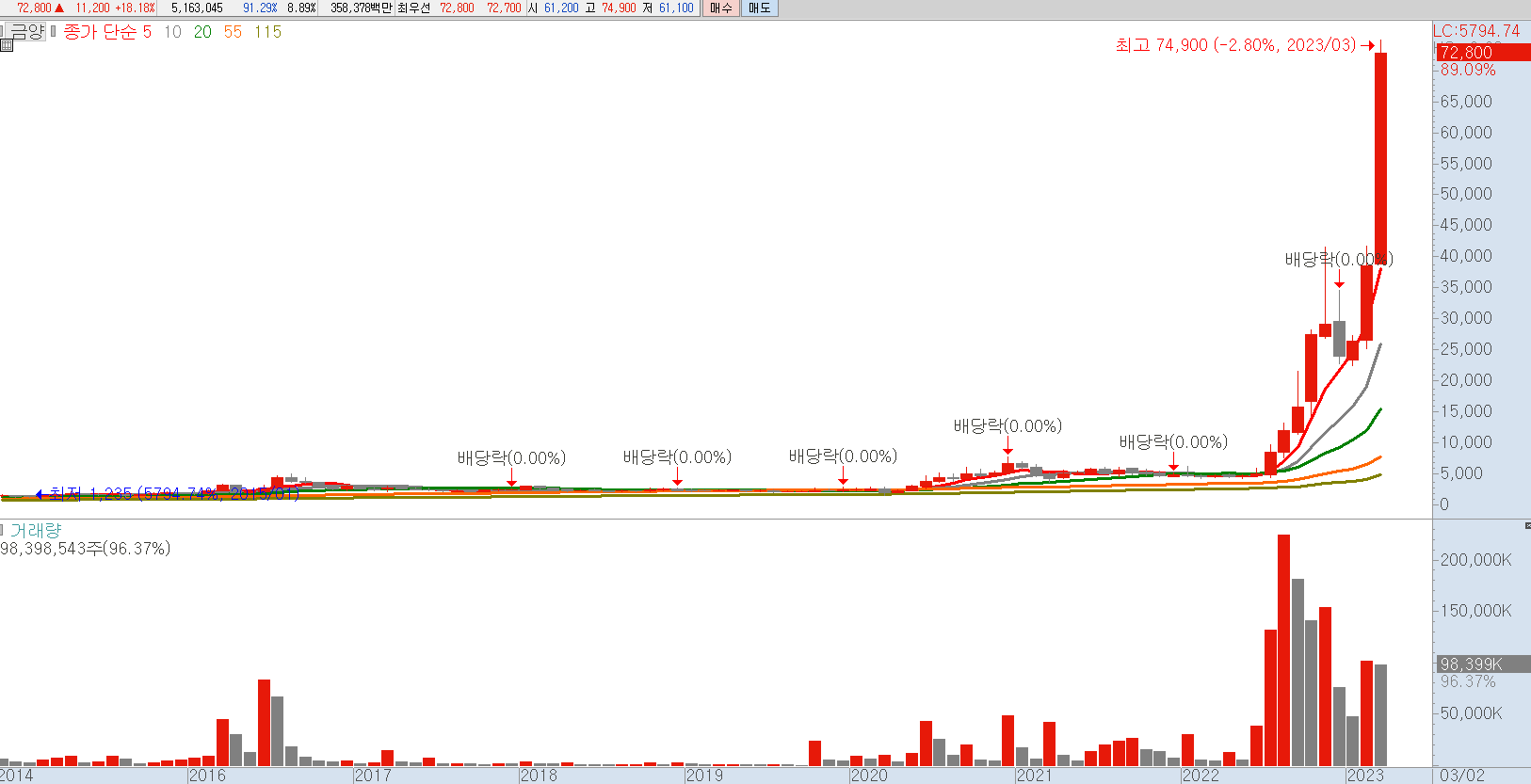The height and width of the screenshot is (784, 1531).
Task: Click the 89.09% label under price tag
Action: click(1468, 70)
